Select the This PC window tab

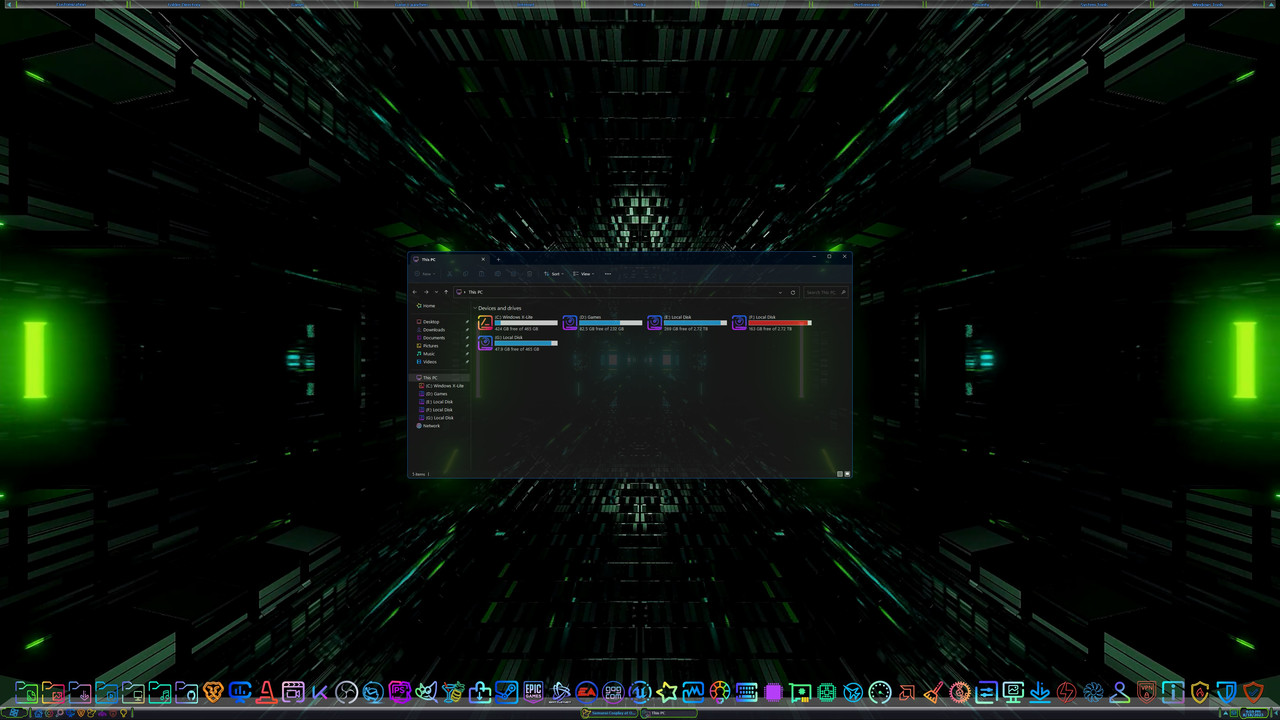[450, 259]
